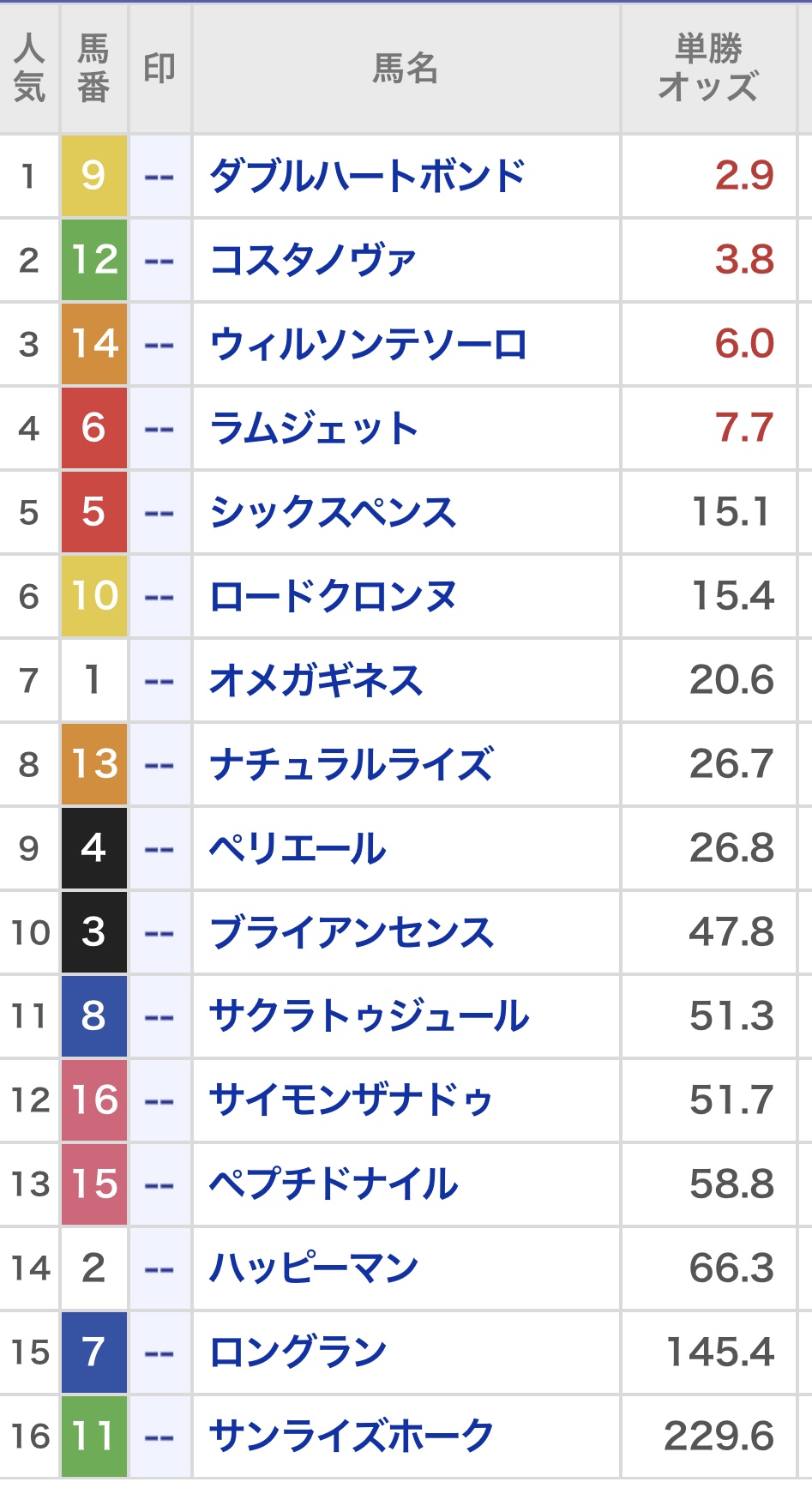The height and width of the screenshot is (1494, 812).
Task: Click the 単勝オッズ column header
Action: click(707, 69)
